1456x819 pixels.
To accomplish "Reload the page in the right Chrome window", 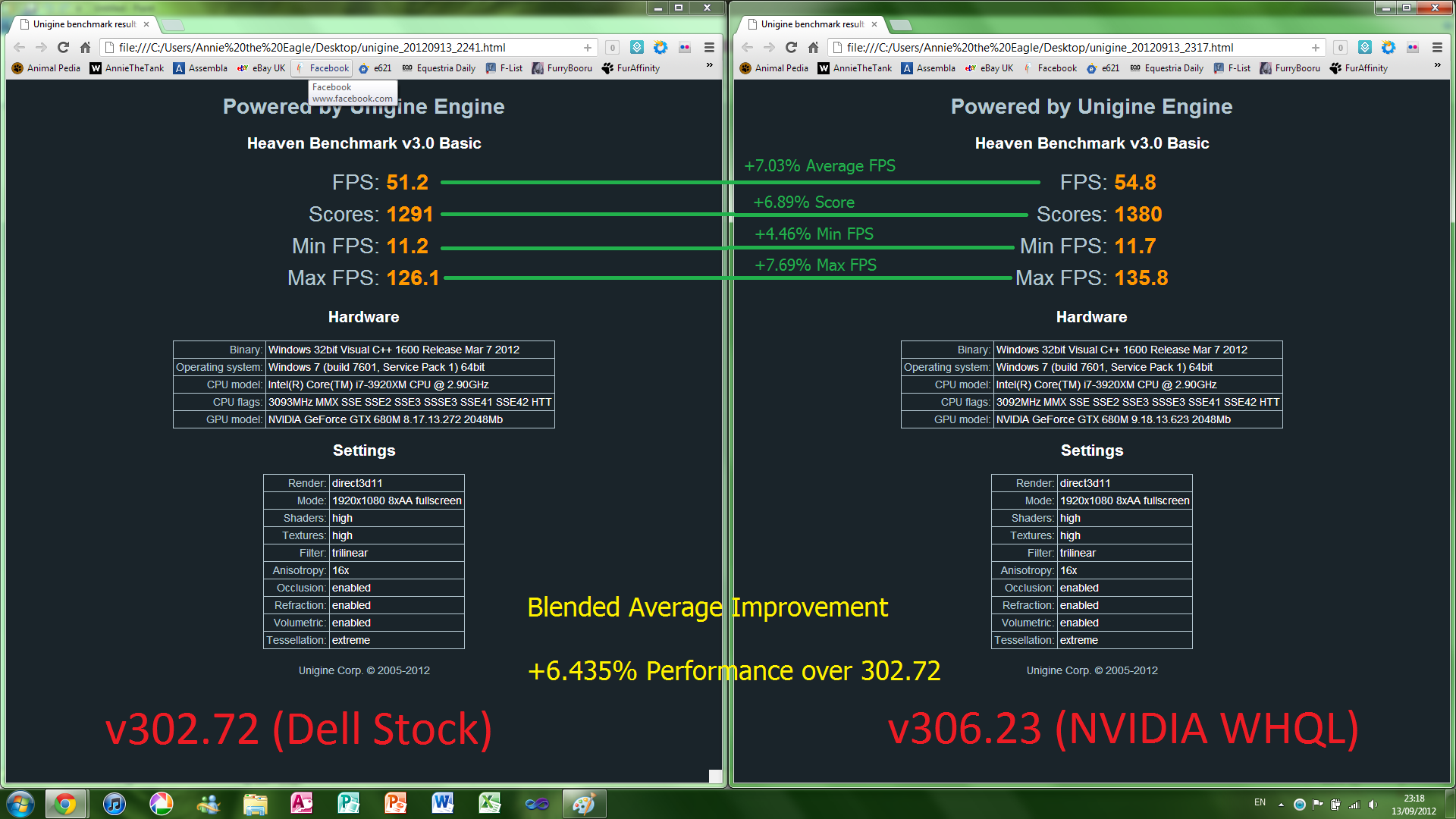I will click(791, 47).
